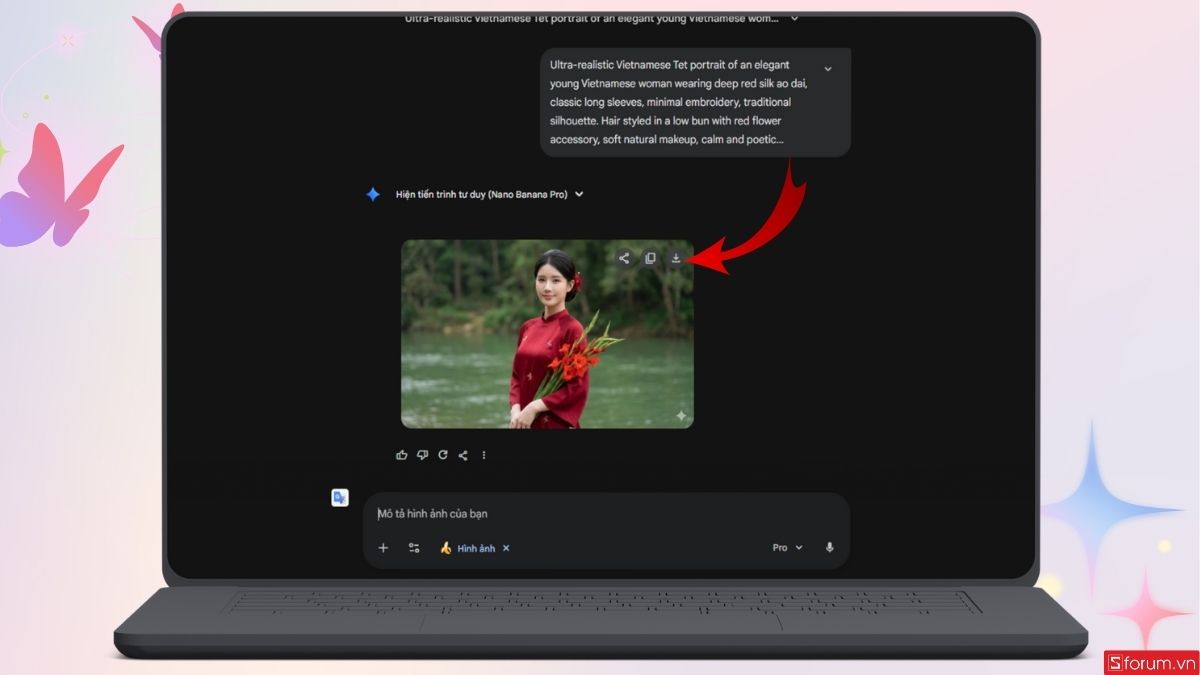
Task: Expand the full prompt text bubble
Action: 827,69
